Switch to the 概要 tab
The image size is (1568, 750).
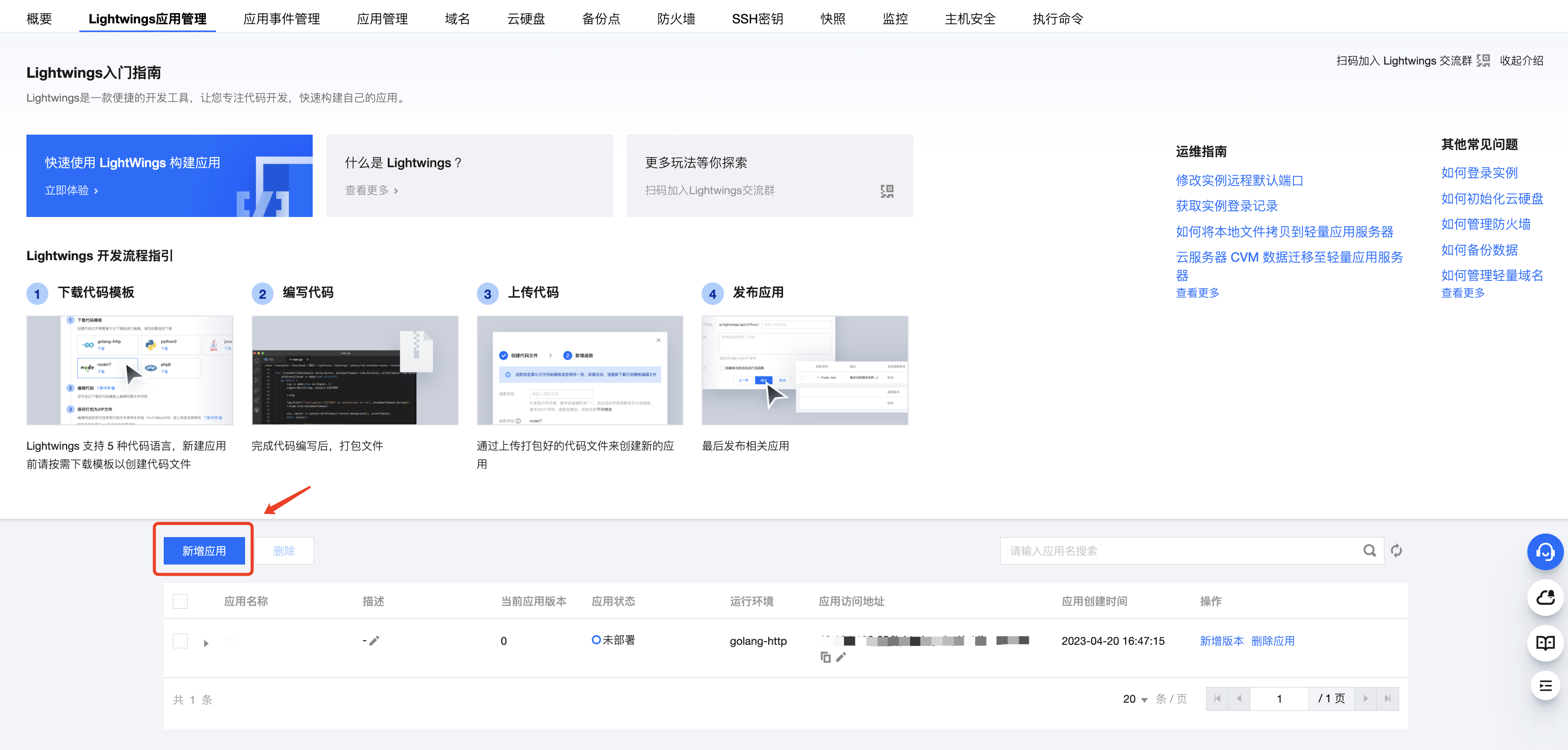click(x=39, y=19)
